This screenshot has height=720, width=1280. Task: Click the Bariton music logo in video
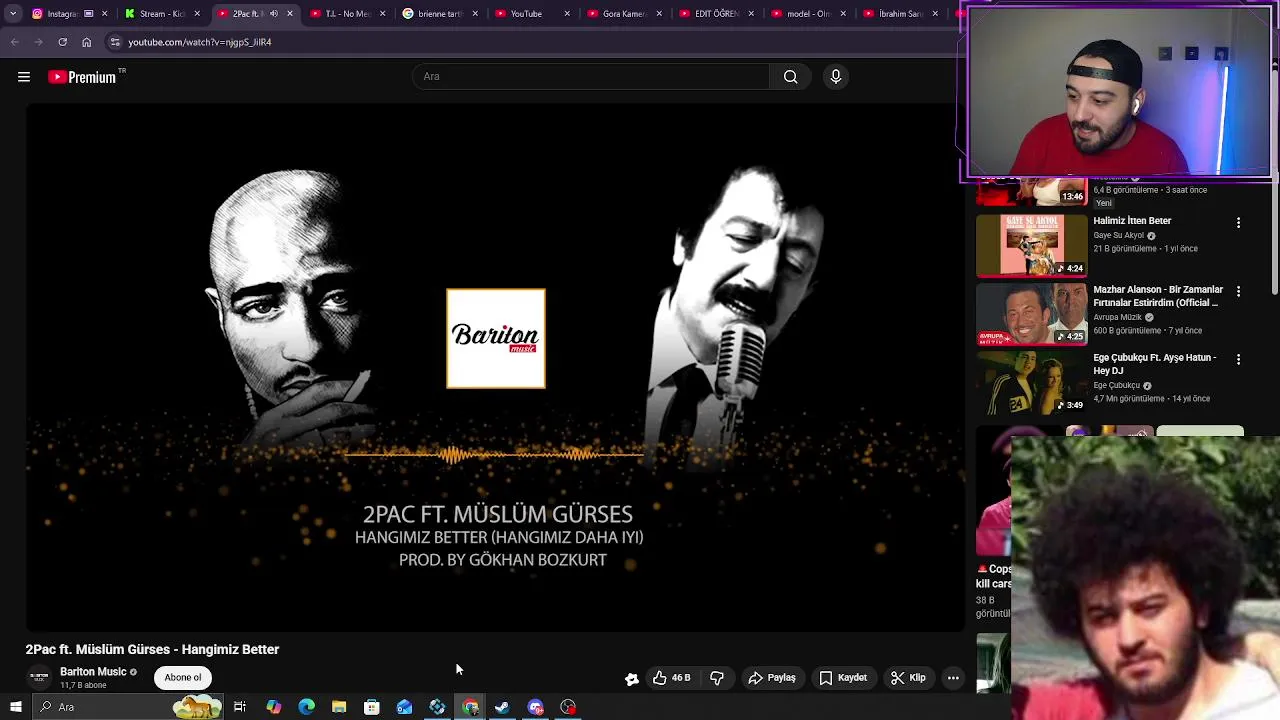coord(496,338)
